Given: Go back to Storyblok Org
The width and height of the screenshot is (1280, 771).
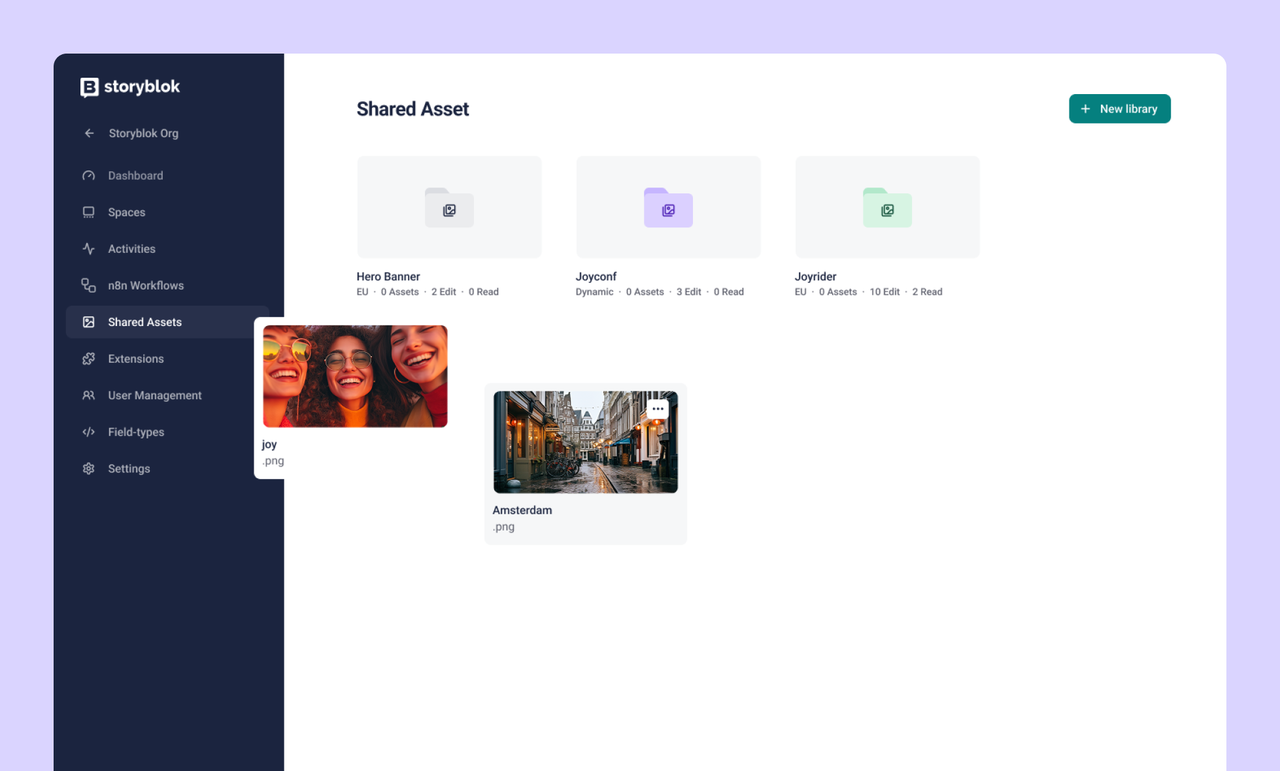Looking at the screenshot, I should (143, 133).
